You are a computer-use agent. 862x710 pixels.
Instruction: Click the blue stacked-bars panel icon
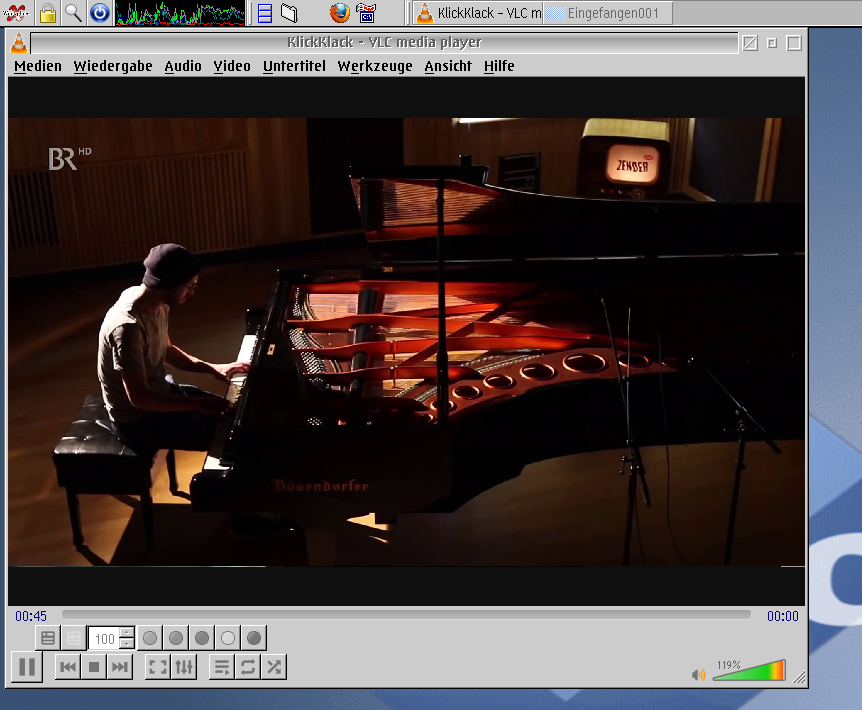265,13
